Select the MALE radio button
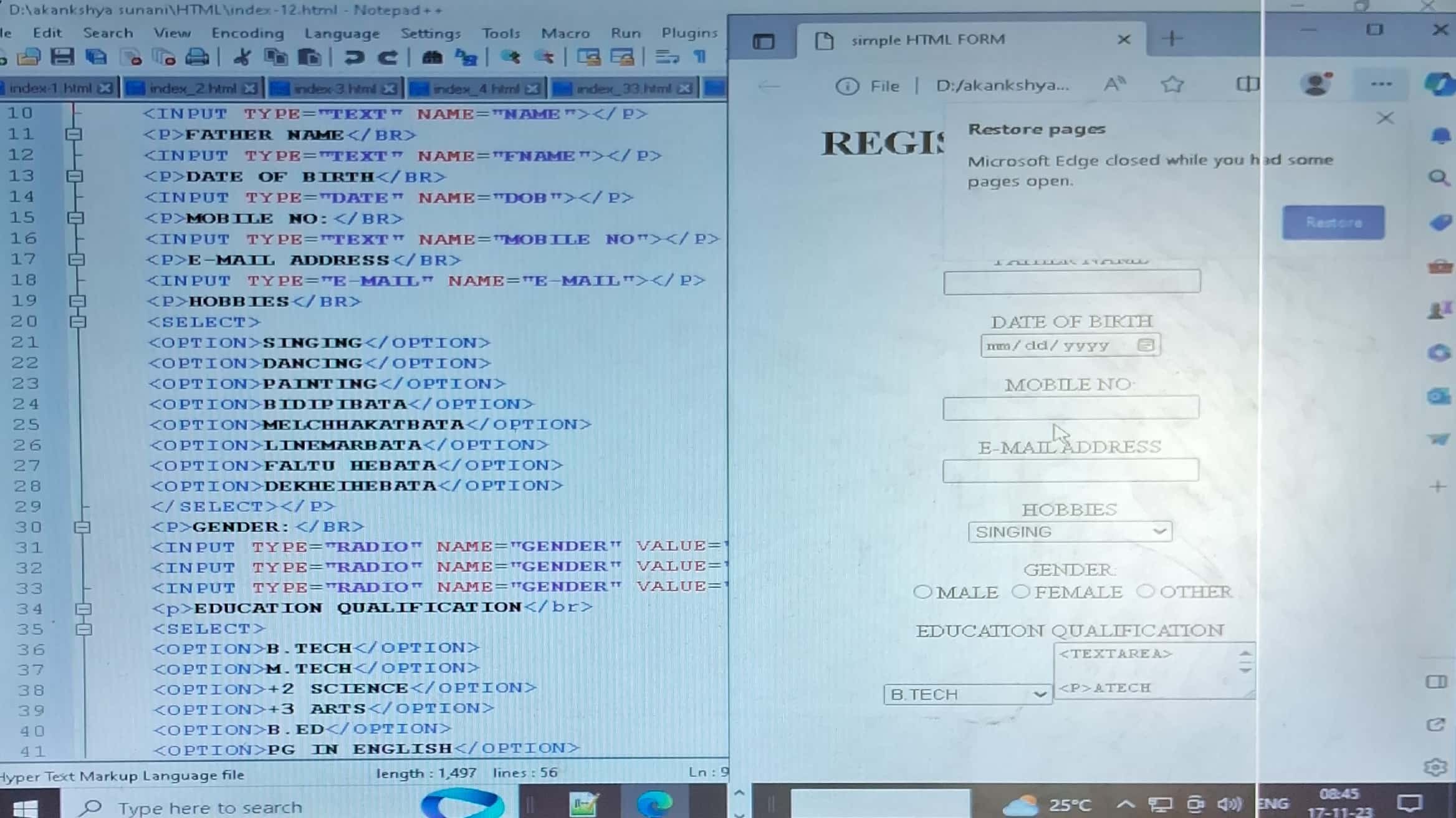 coord(922,592)
